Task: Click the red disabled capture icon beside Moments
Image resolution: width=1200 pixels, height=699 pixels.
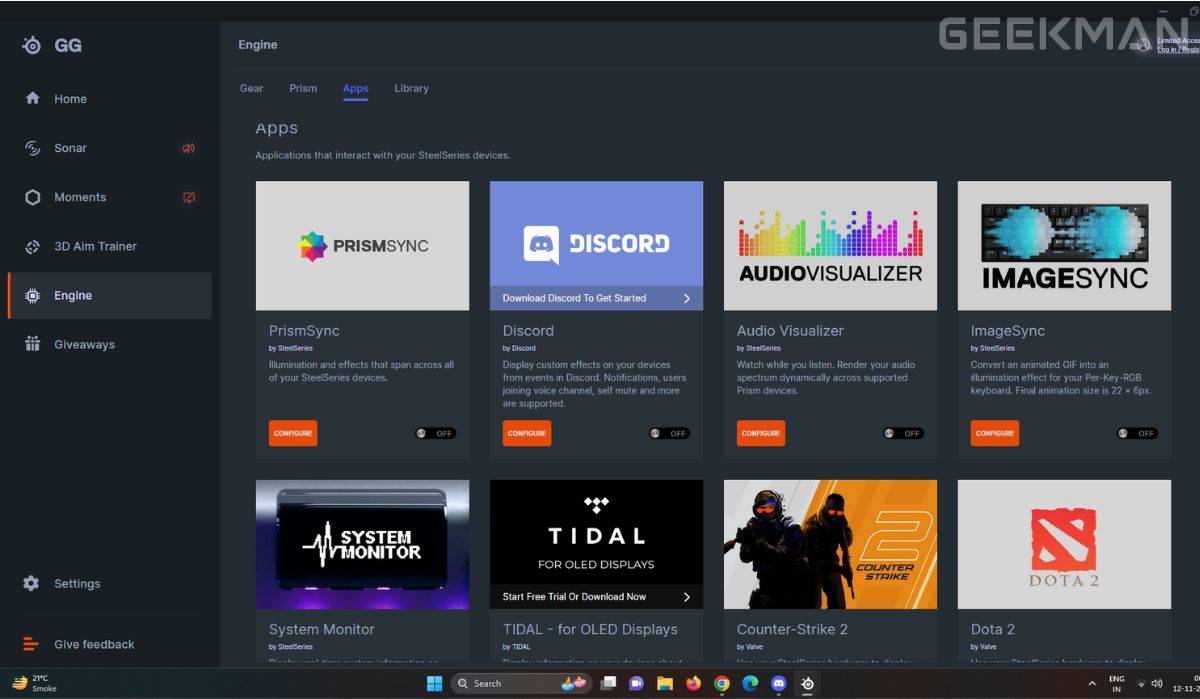Action: click(x=188, y=197)
